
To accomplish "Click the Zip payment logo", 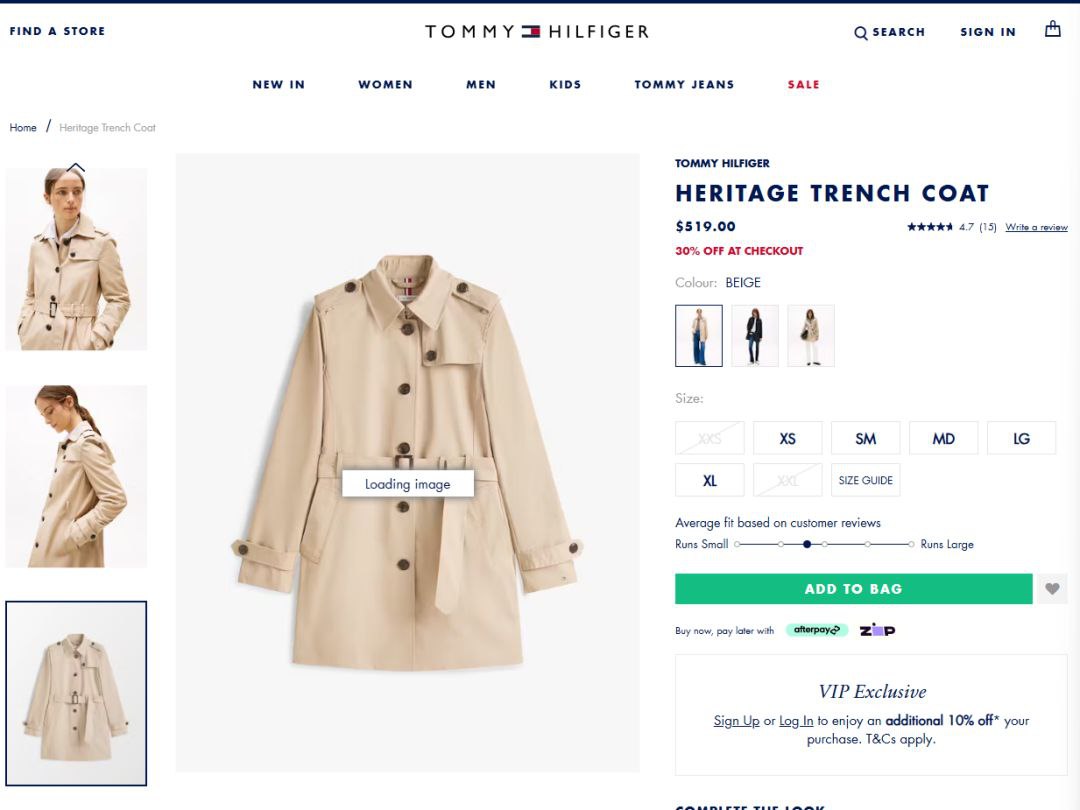I will click(x=877, y=630).
